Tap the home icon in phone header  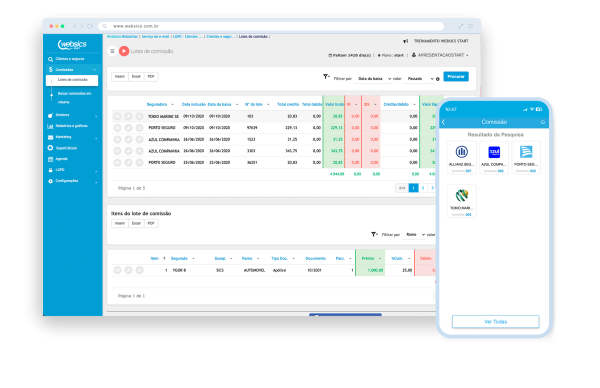click(x=542, y=122)
